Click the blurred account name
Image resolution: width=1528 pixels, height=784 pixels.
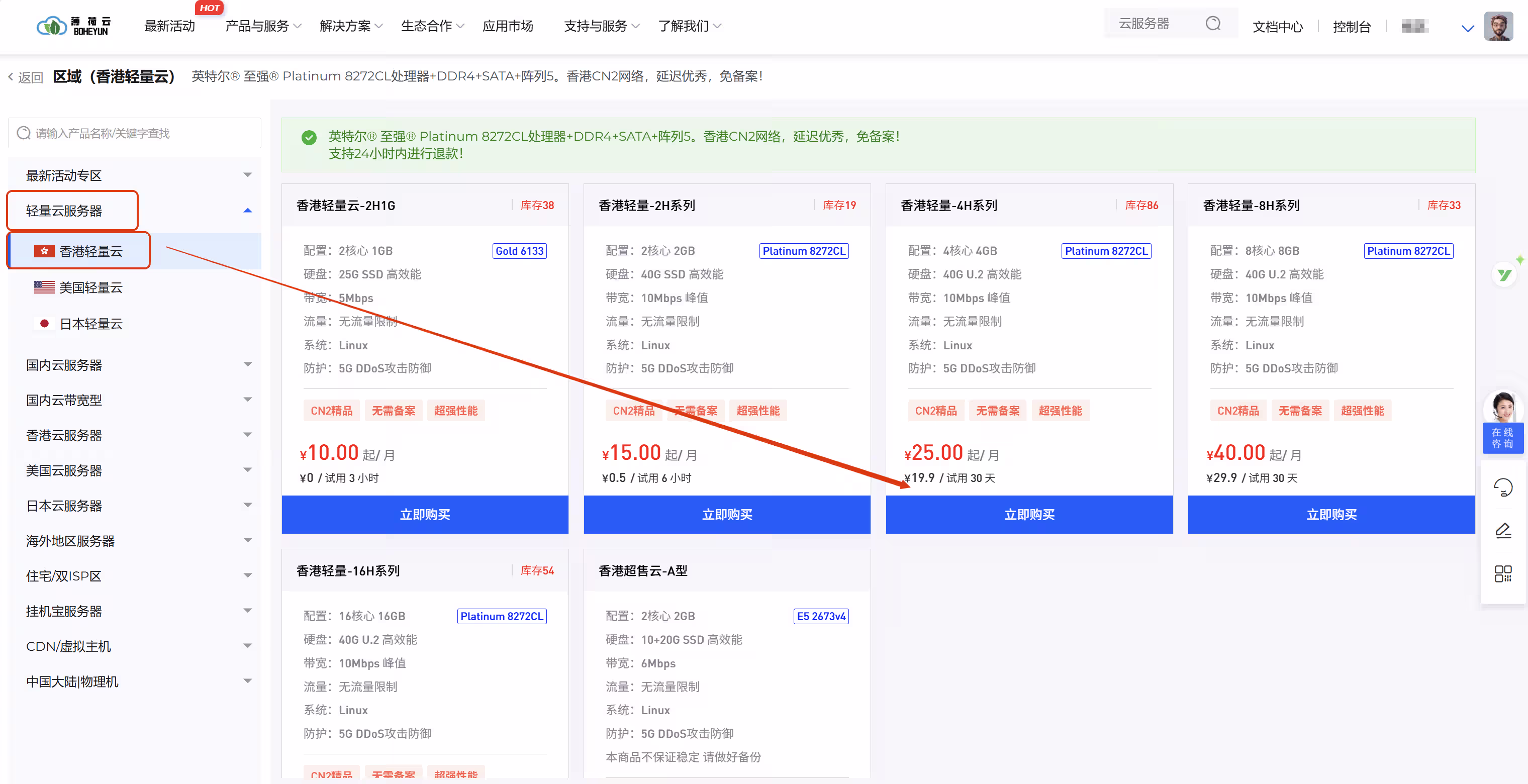click(x=1414, y=27)
